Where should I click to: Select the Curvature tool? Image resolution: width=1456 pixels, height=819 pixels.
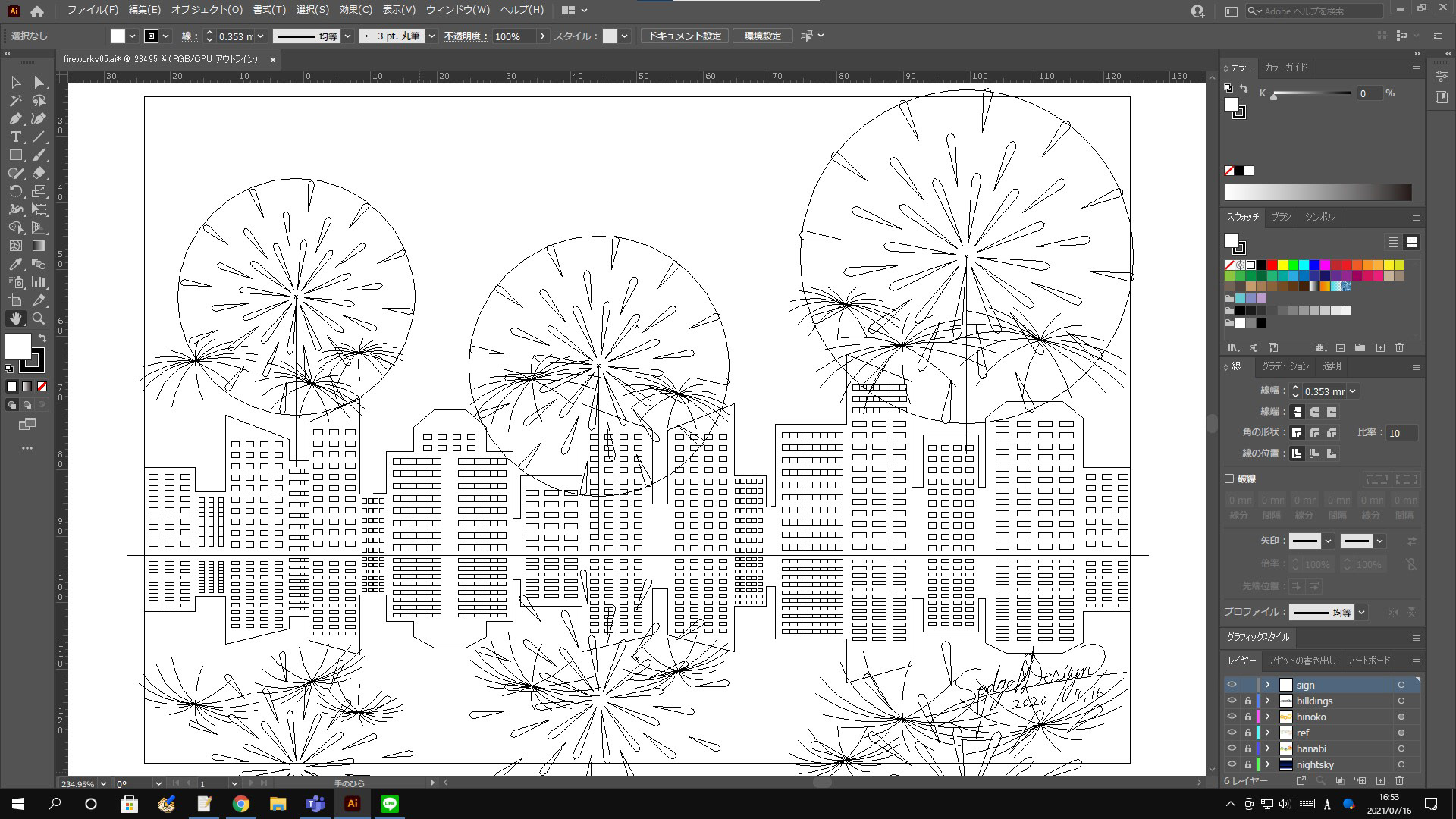coord(39,118)
